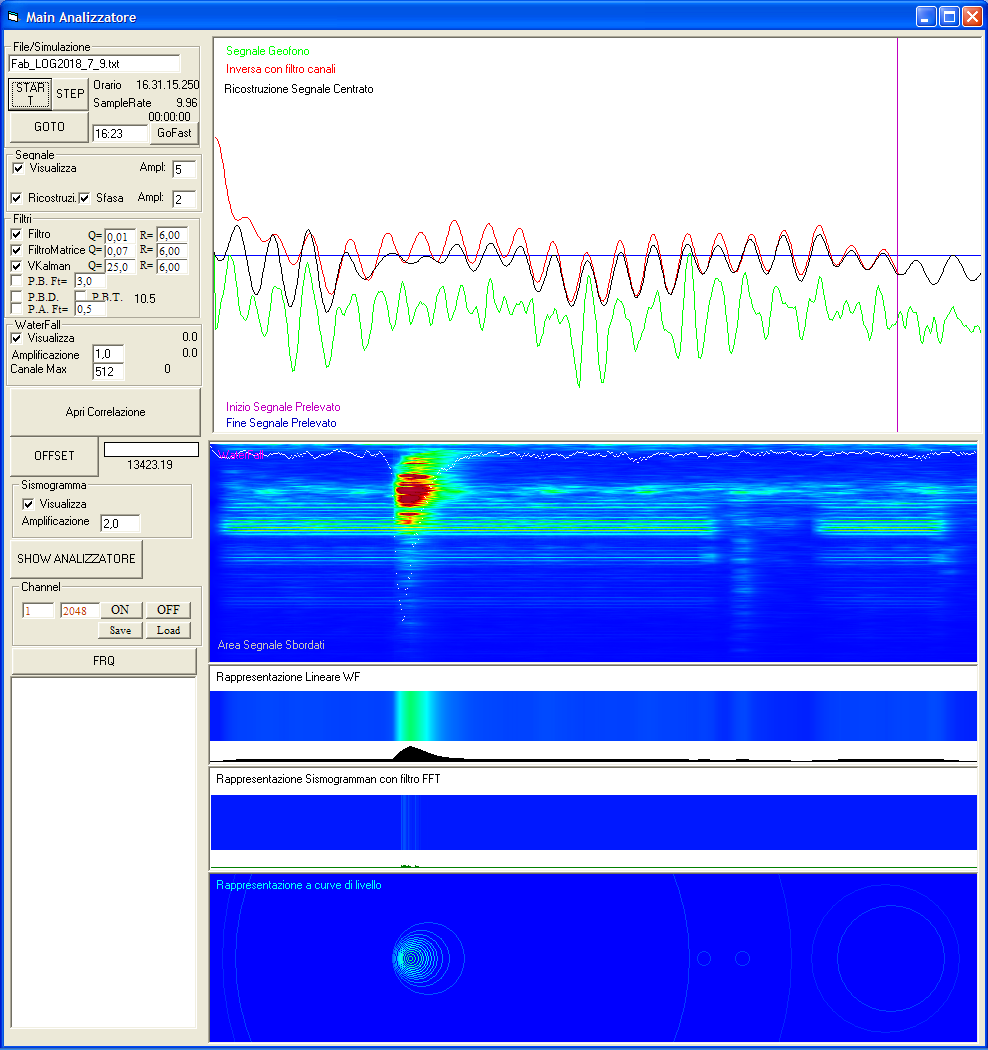This screenshot has width=988, height=1050.
Task: Turn channel ON
Action: click(x=120, y=610)
